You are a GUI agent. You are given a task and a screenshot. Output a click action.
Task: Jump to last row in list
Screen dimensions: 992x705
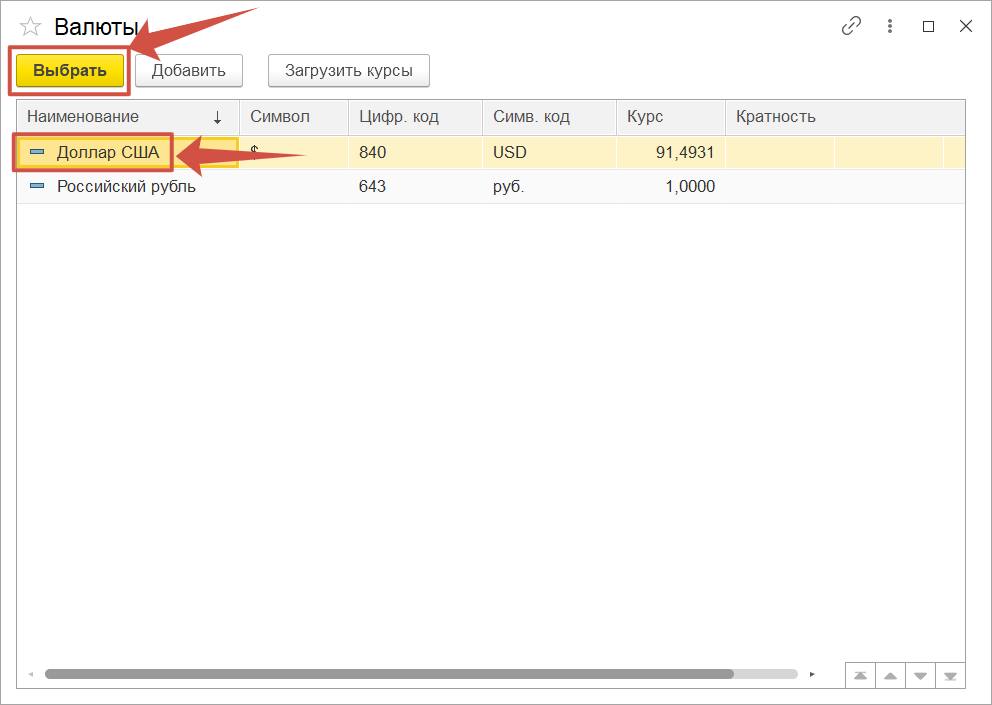949,675
